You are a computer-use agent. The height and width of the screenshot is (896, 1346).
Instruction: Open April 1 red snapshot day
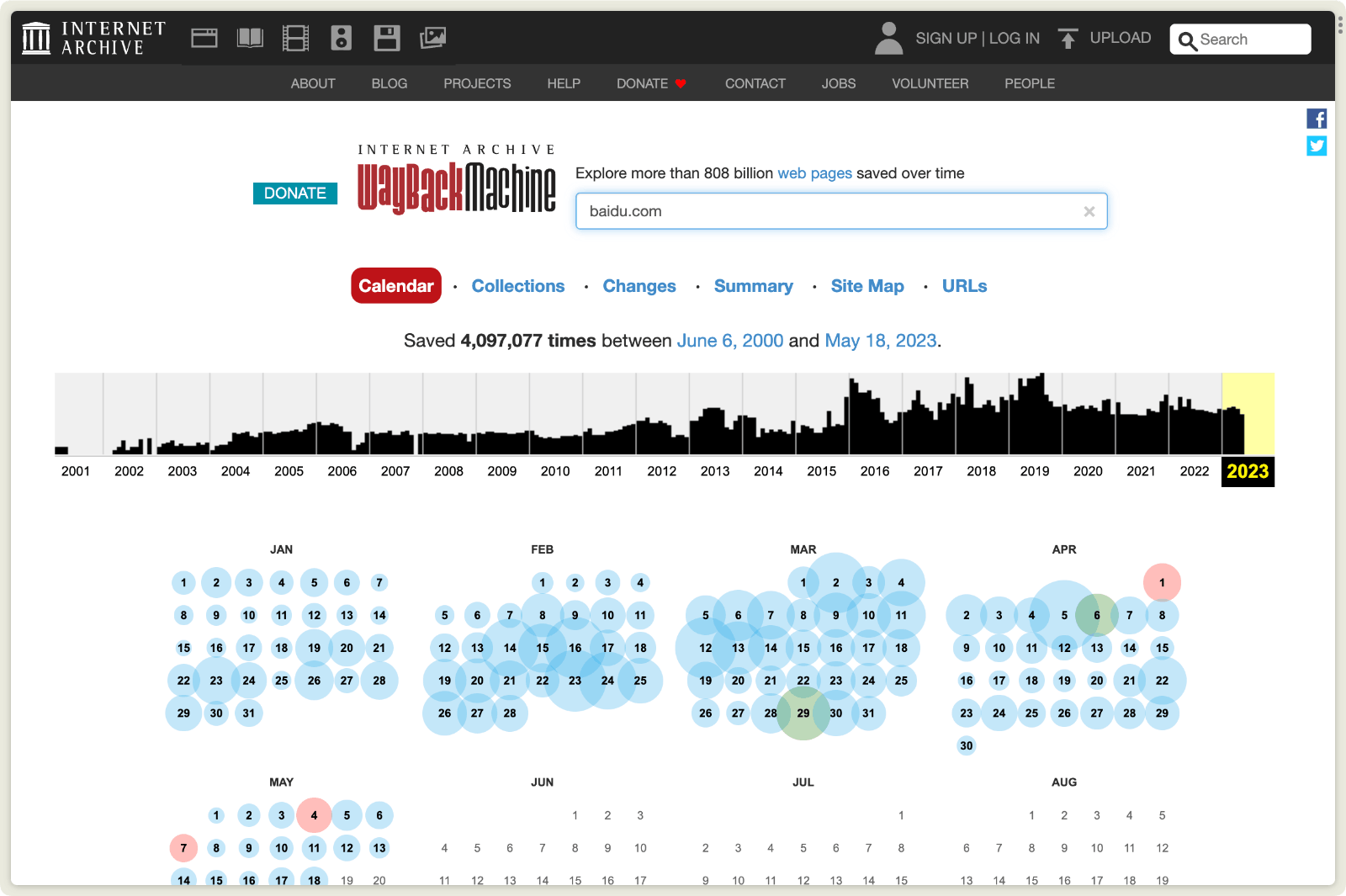coord(1163,582)
